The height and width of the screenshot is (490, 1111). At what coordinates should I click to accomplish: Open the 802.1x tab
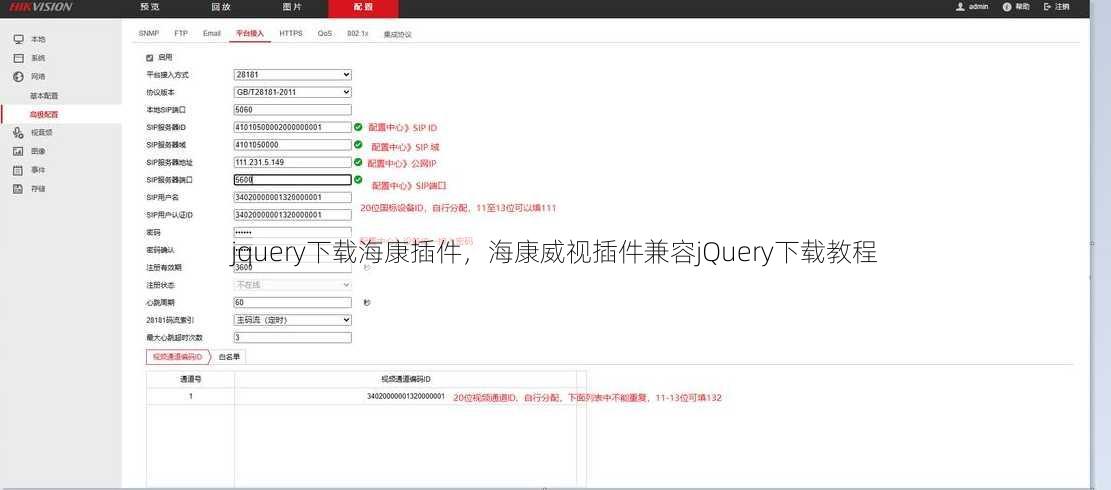pos(357,33)
